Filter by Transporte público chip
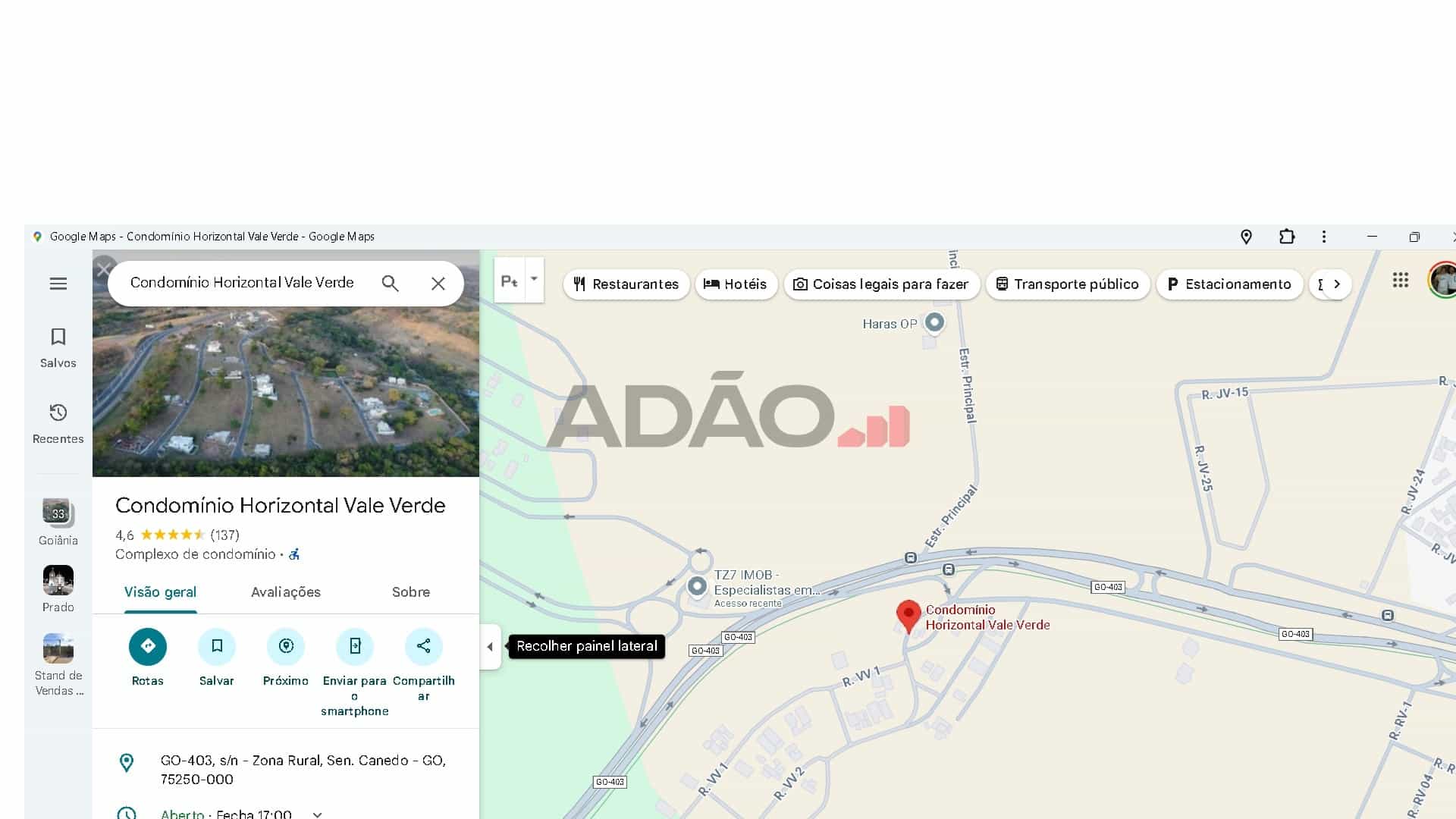Image resolution: width=1456 pixels, height=819 pixels. point(1068,284)
